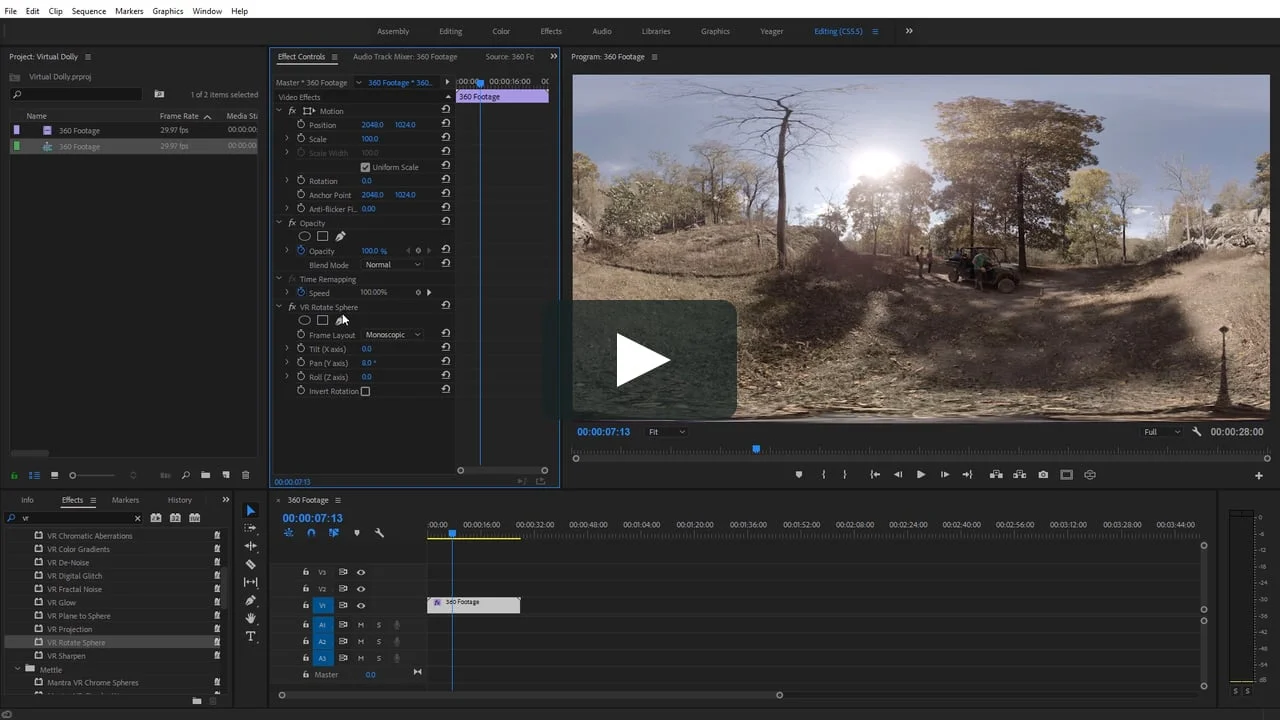Open the Frame Layout Monoscopic dropdown
Image resolution: width=1280 pixels, height=720 pixels.
(x=392, y=334)
